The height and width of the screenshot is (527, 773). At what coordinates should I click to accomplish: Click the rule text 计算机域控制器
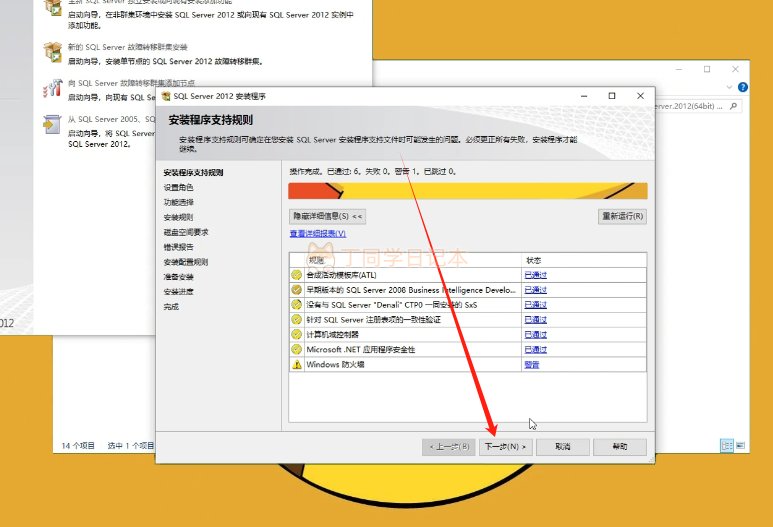[x=332, y=334]
